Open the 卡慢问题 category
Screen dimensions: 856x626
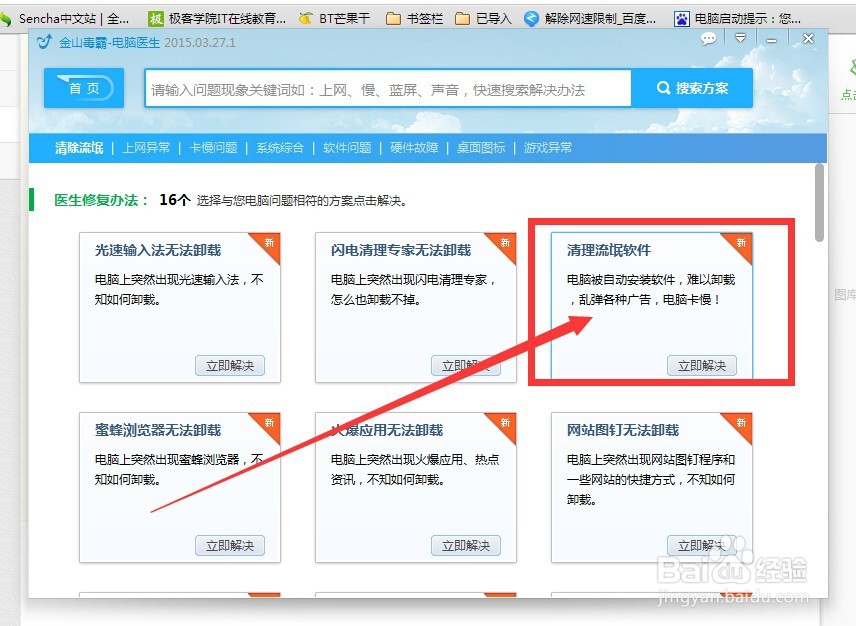pyautogui.click(x=212, y=147)
